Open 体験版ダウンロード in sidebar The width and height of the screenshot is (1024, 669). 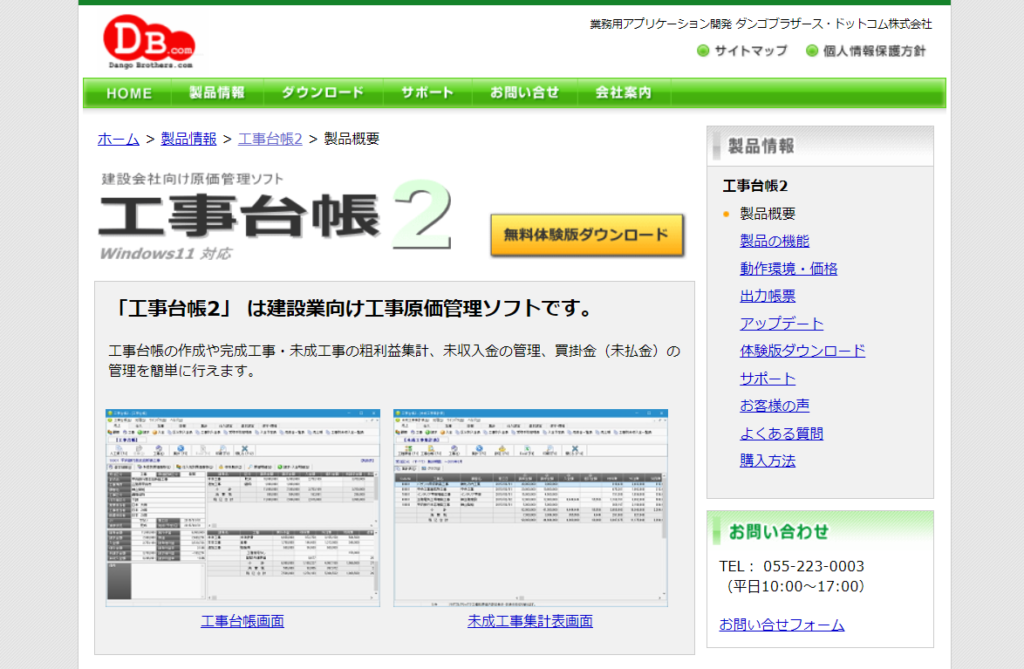pyautogui.click(x=802, y=351)
